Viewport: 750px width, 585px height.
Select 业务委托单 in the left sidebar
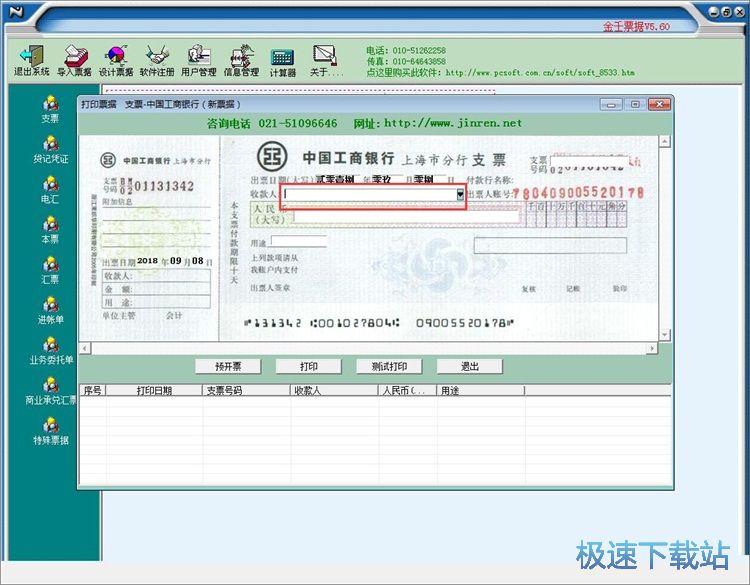(x=51, y=351)
